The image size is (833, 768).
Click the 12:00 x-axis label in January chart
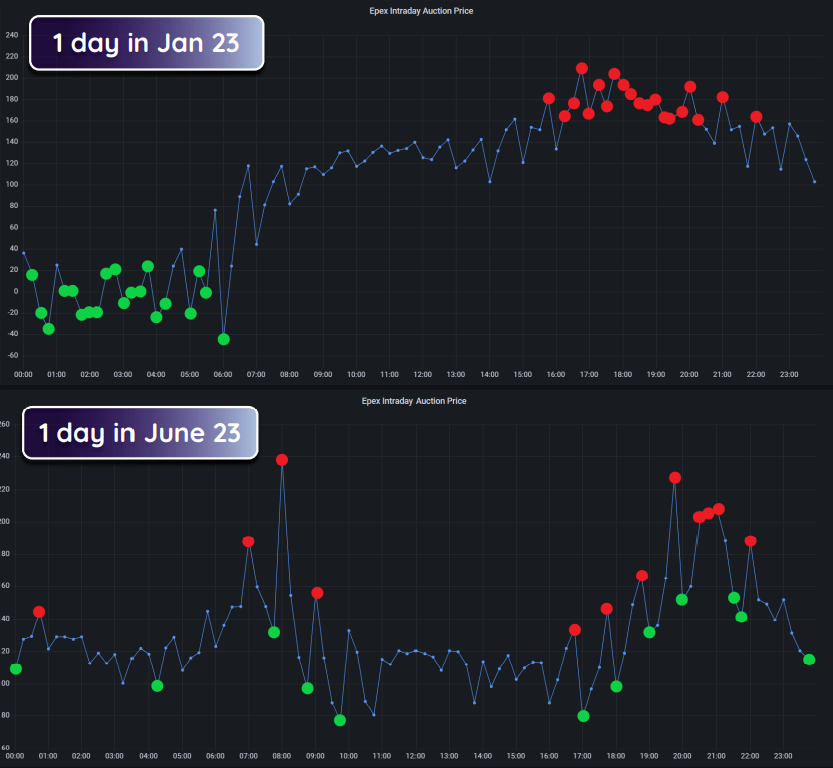click(x=422, y=374)
